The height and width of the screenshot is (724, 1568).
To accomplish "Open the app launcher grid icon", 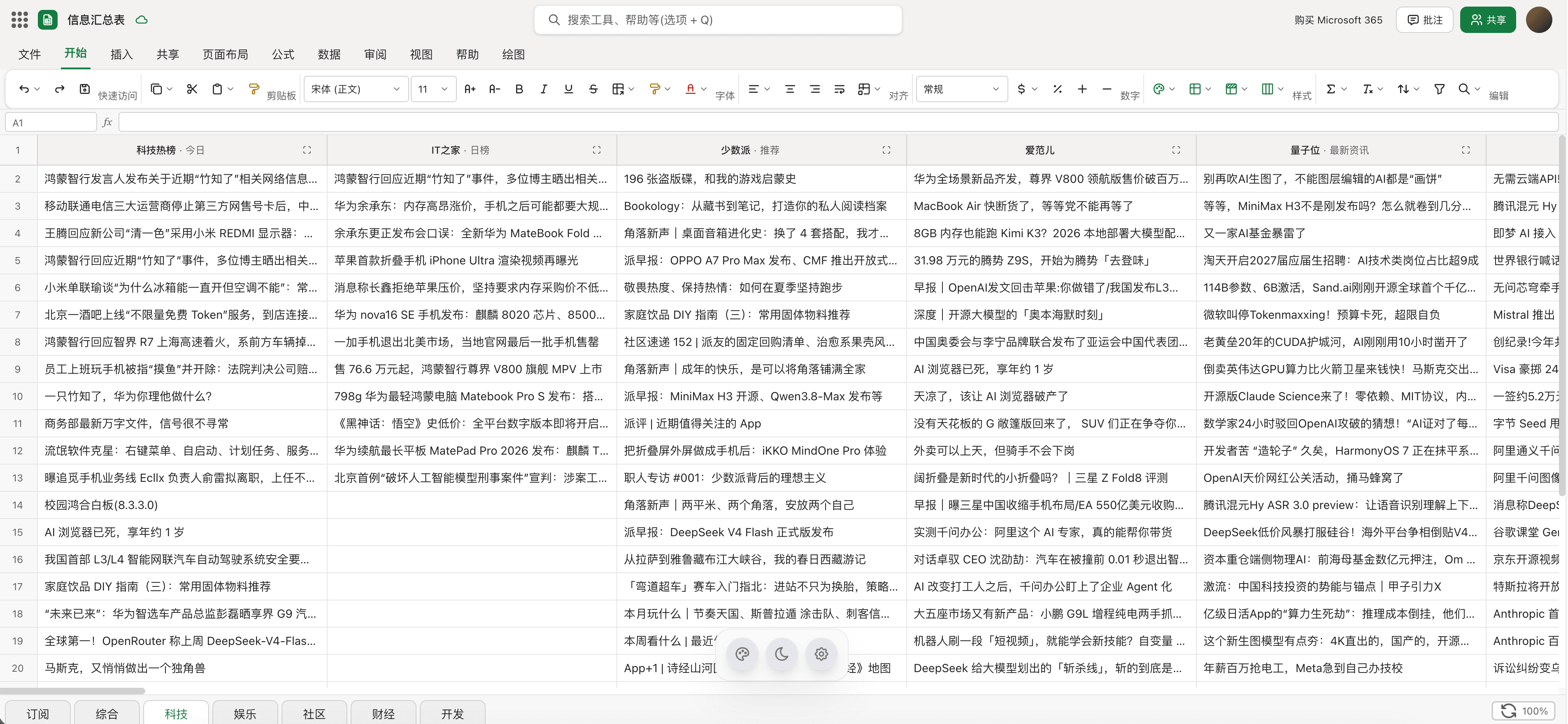I will click(x=19, y=19).
